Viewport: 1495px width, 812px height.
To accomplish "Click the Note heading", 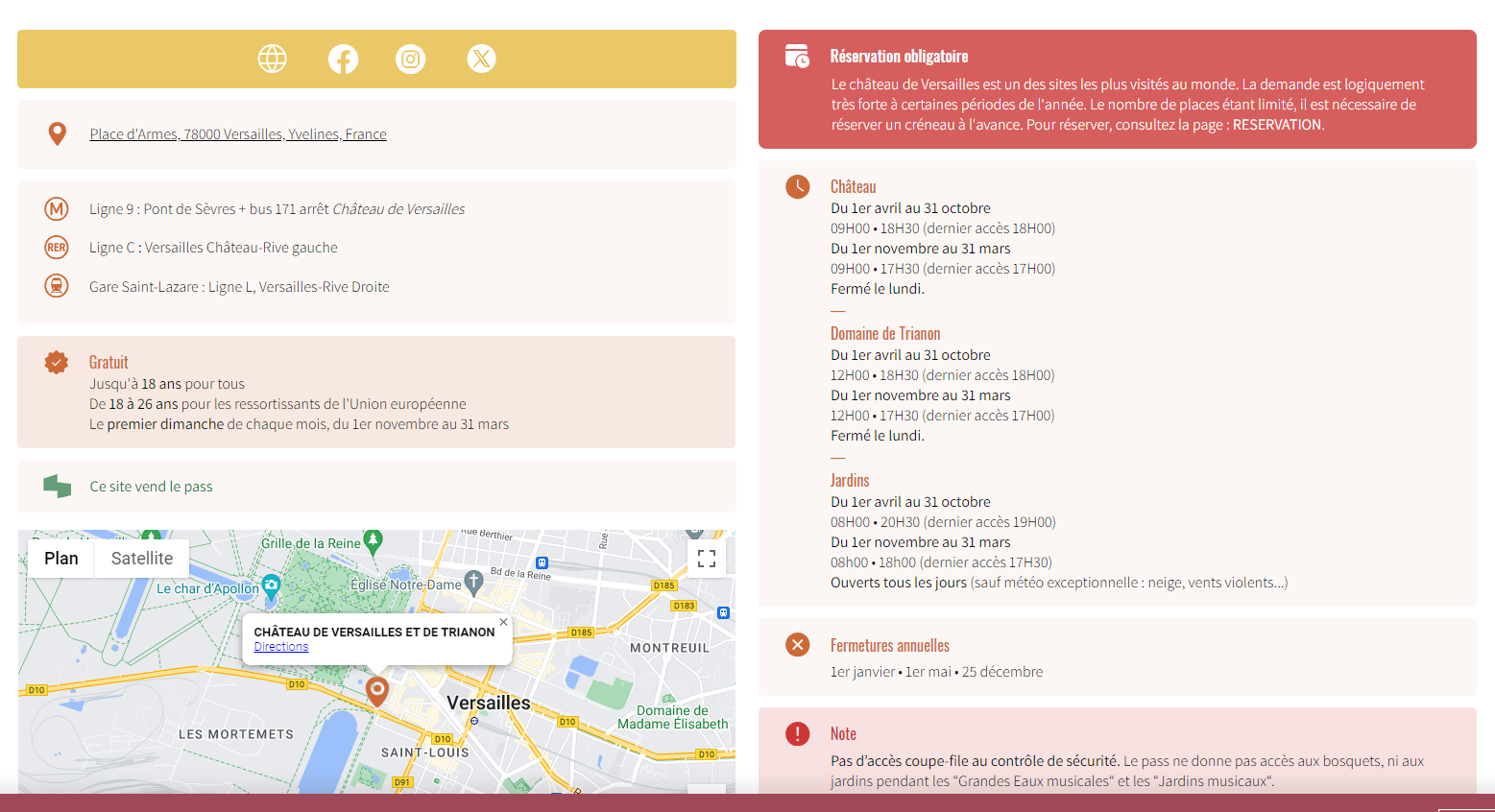I will [x=843, y=734].
